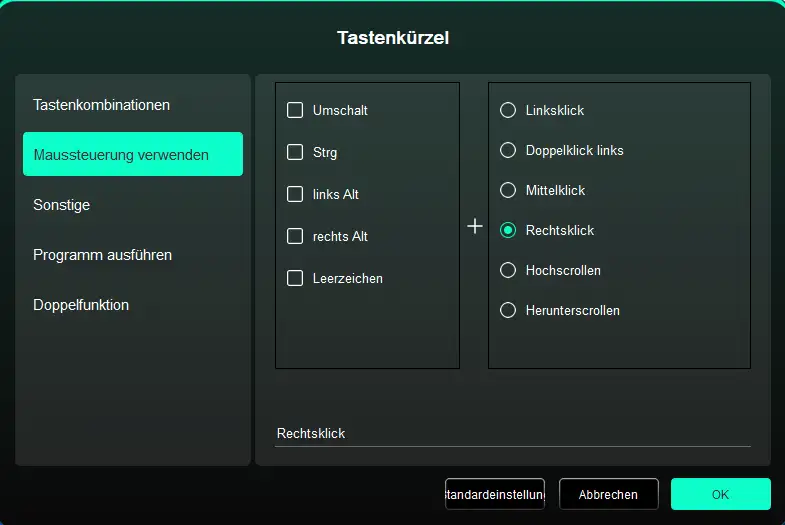The image size is (785, 525).
Task: Switch to the Sonstige section
Action: (x=62, y=205)
